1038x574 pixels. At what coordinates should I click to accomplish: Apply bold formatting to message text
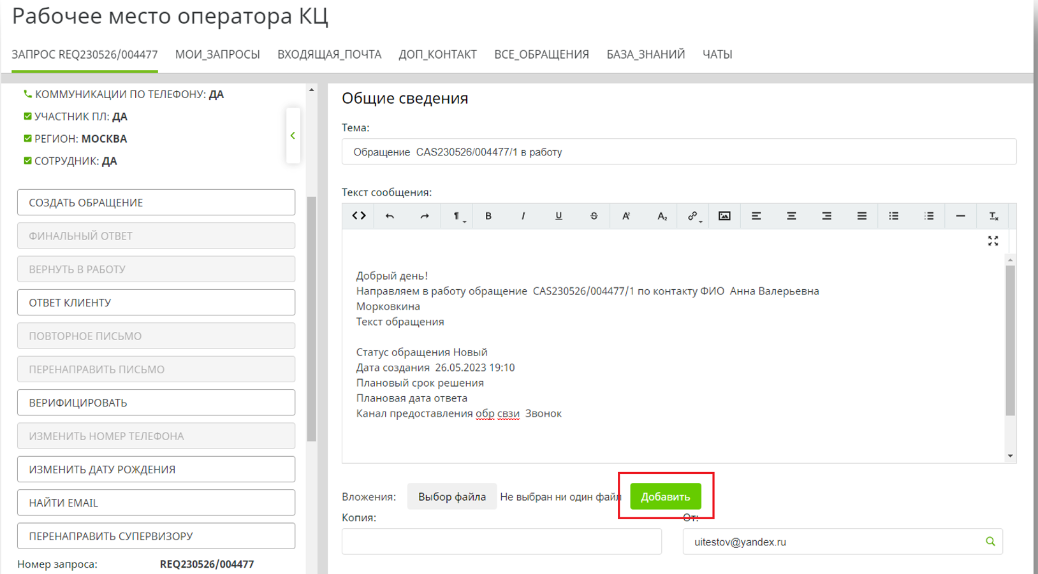[x=488, y=216]
